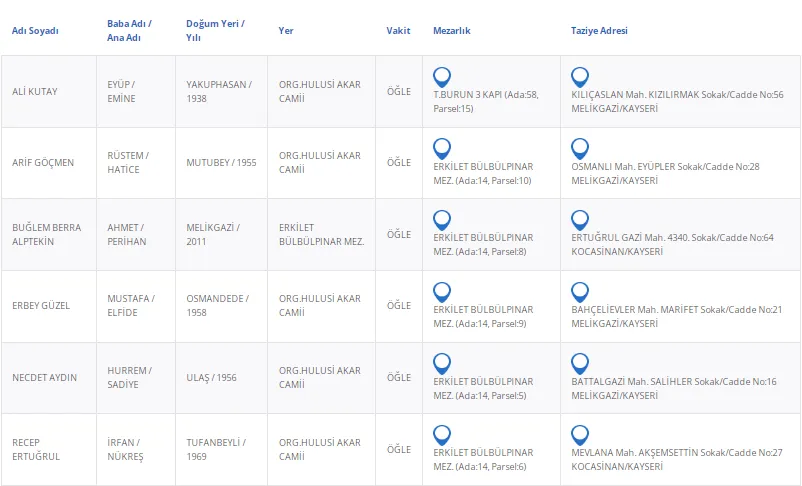Show cemetery map pin for Buğlem Berra Alptekin
Screen dimensions: 802x486
pos(442,220)
